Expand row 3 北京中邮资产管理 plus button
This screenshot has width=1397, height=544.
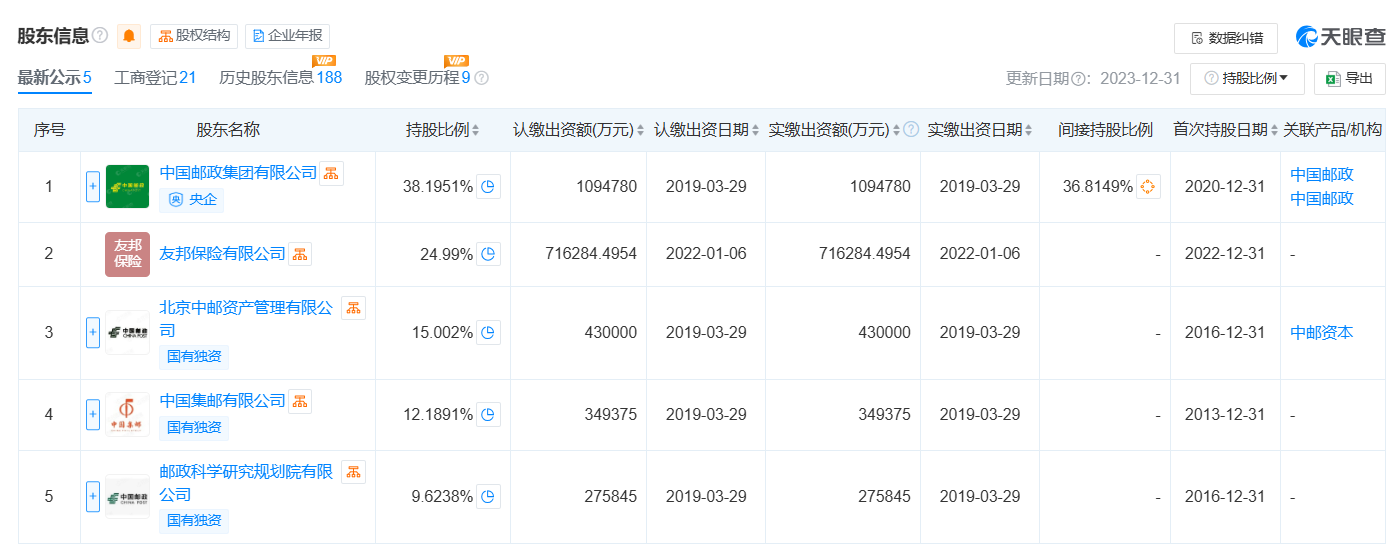coord(93,332)
